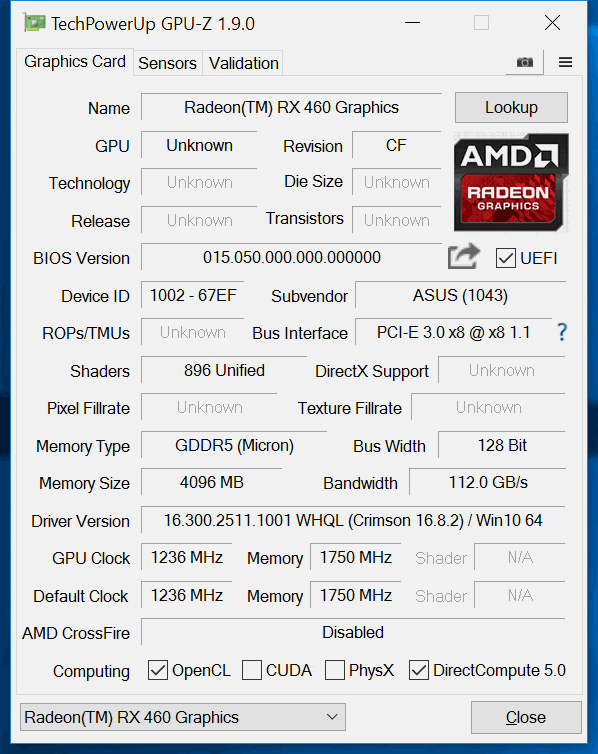
Task: Close the window with the X button
Action: pos(552,23)
